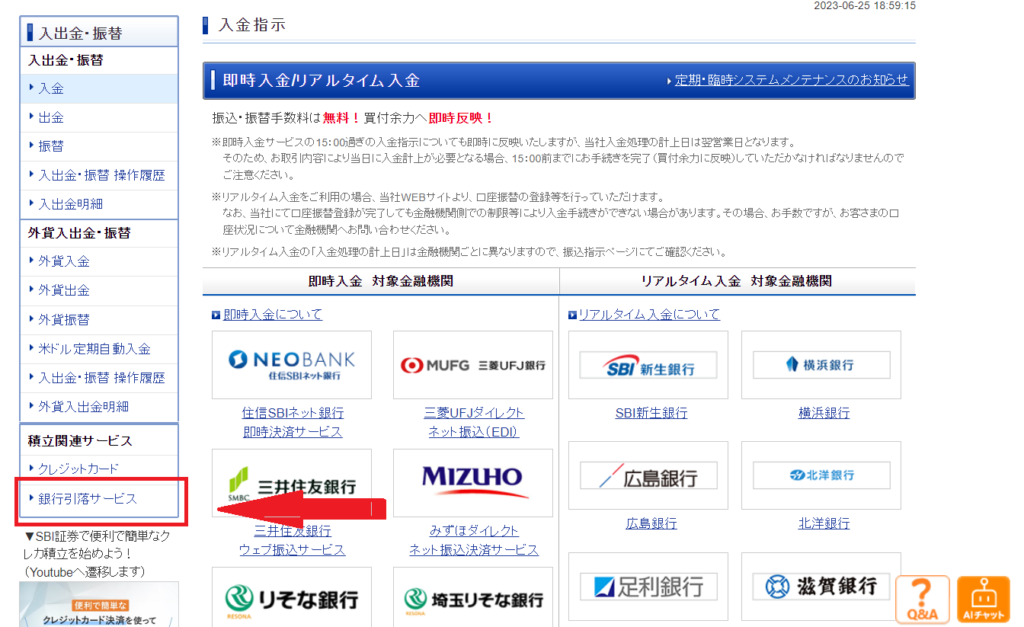1024x627 pixels.
Task: Open the リアルタイム入金について link
Action: [649, 314]
